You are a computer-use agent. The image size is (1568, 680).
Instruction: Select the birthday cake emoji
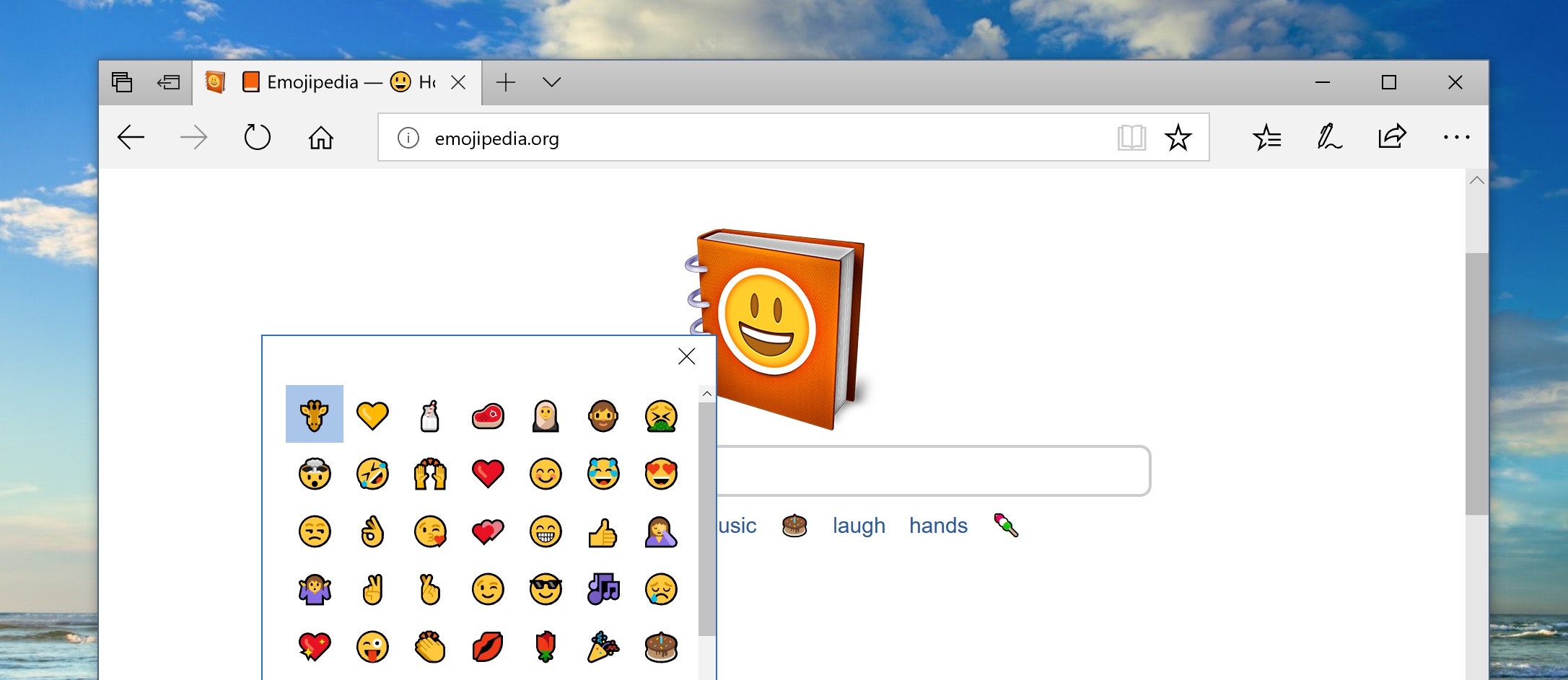(662, 647)
